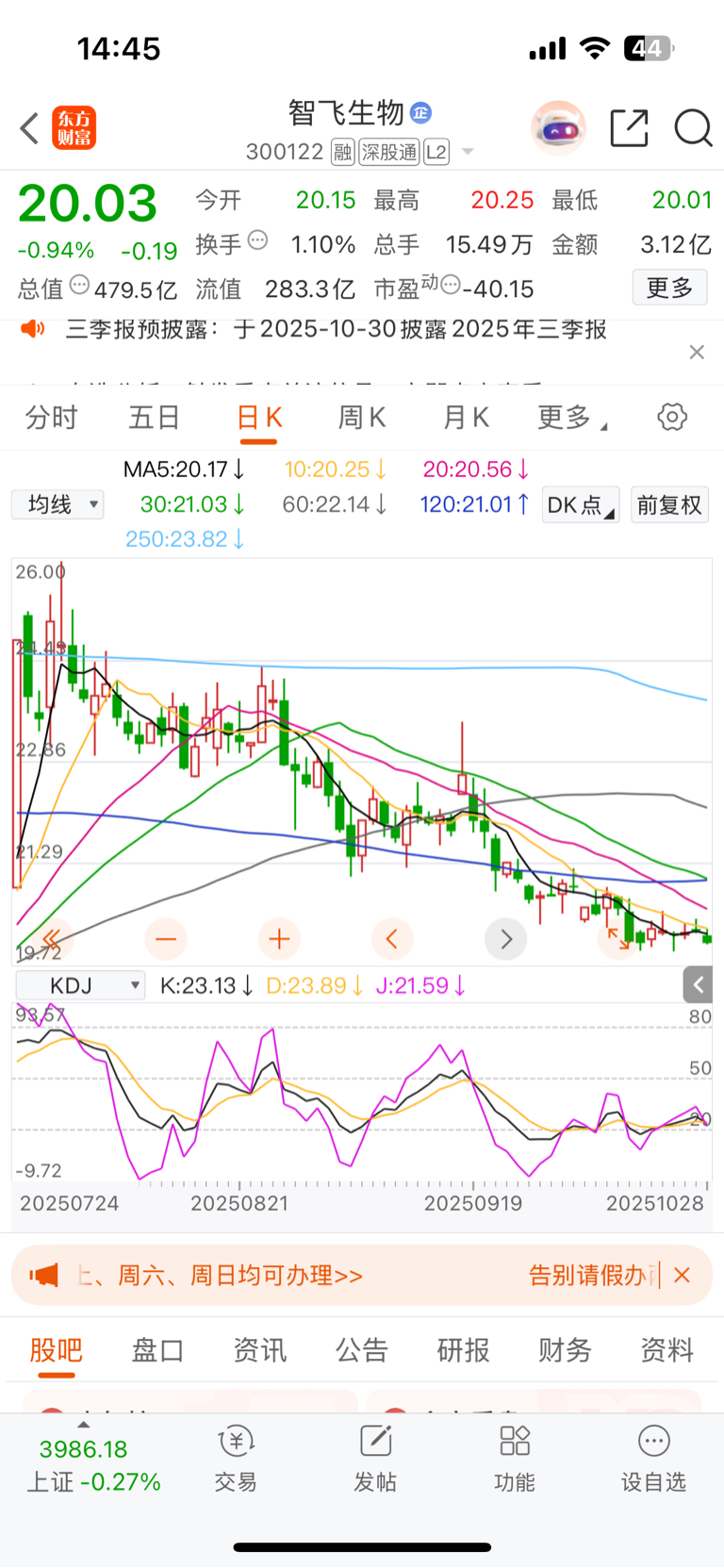Expand 更多 chart period options
The height and width of the screenshot is (1568, 724).
click(571, 417)
